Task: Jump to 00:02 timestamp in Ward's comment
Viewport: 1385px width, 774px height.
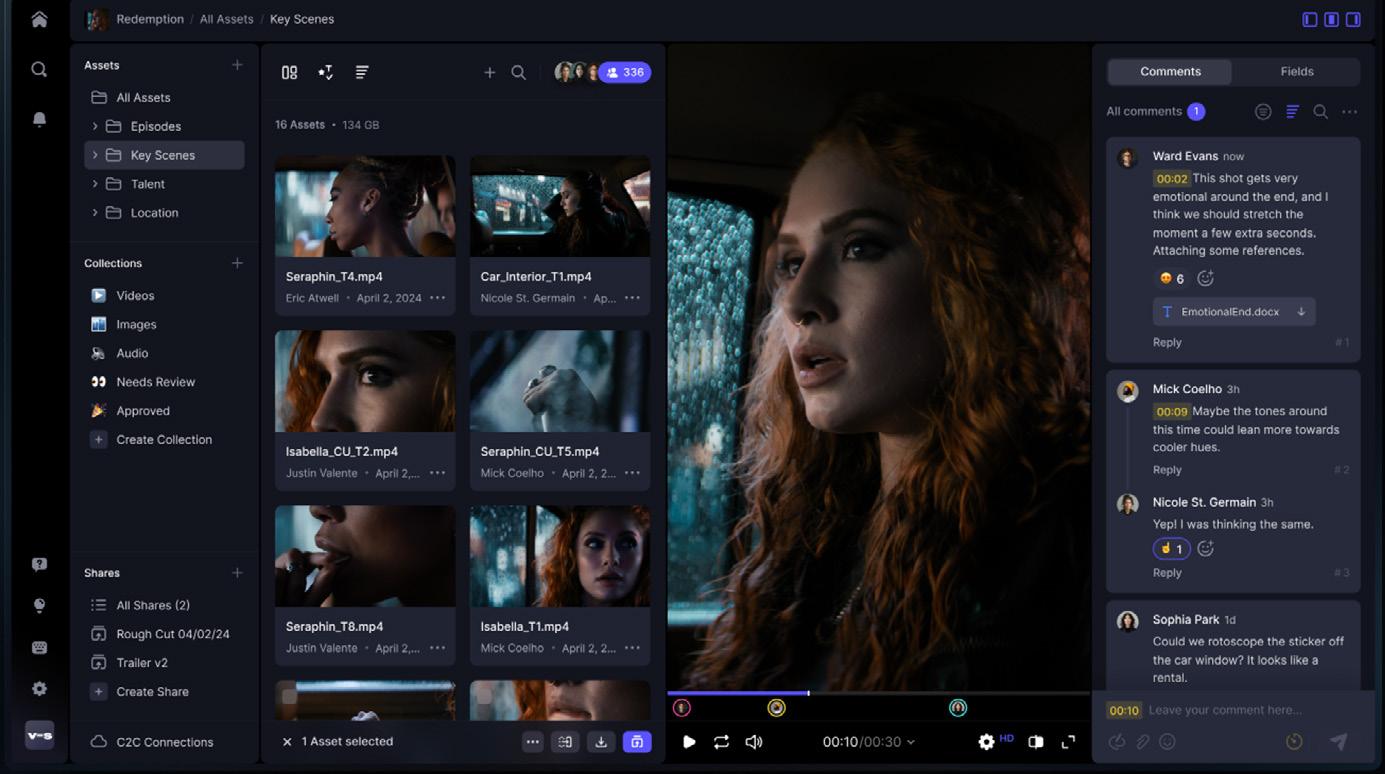Action: (x=1171, y=179)
